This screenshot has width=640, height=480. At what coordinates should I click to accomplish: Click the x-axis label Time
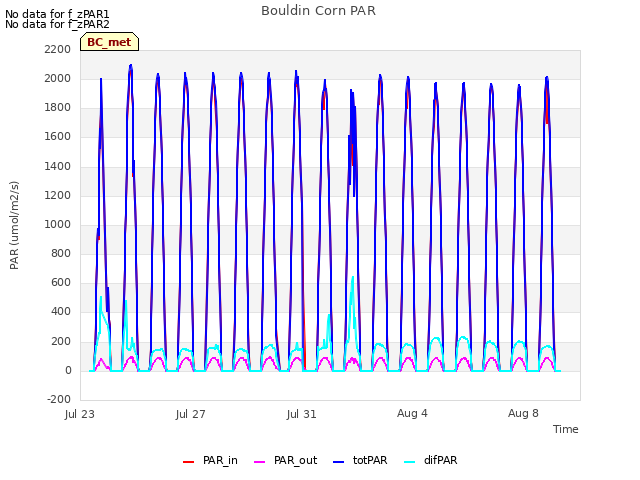[566, 429]
